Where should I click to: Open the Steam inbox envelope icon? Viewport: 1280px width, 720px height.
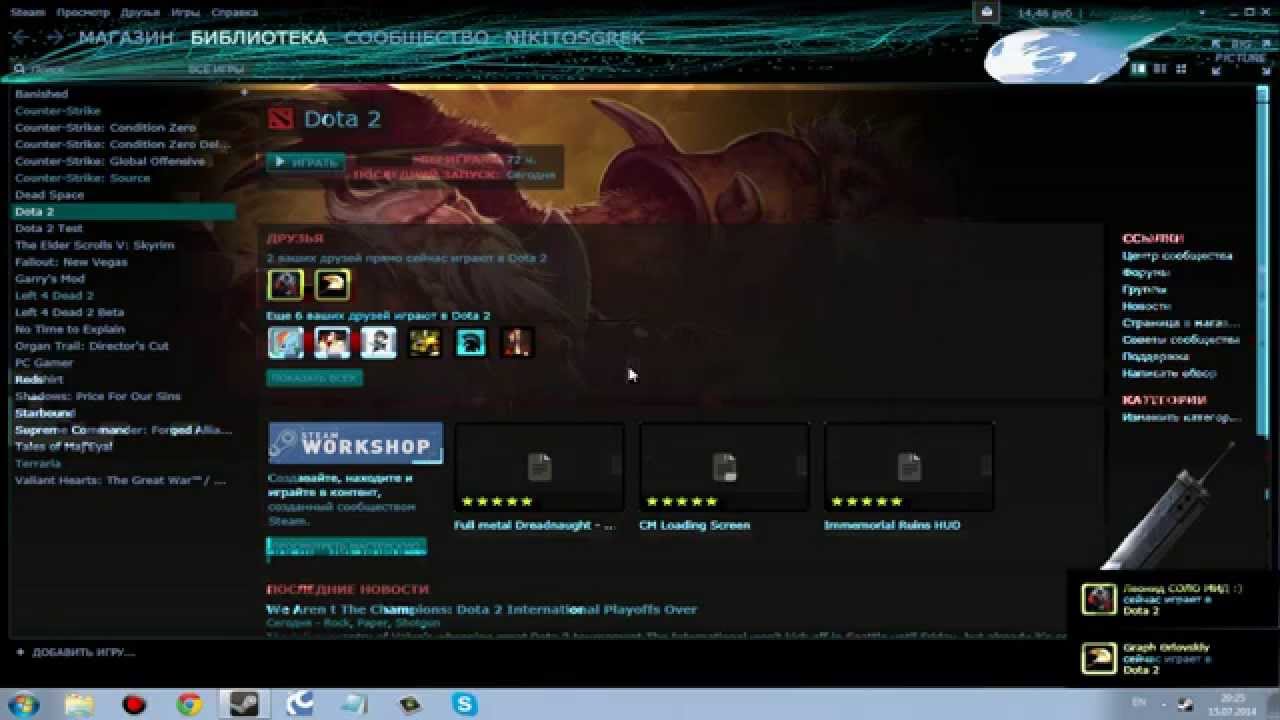pos(986,12)
